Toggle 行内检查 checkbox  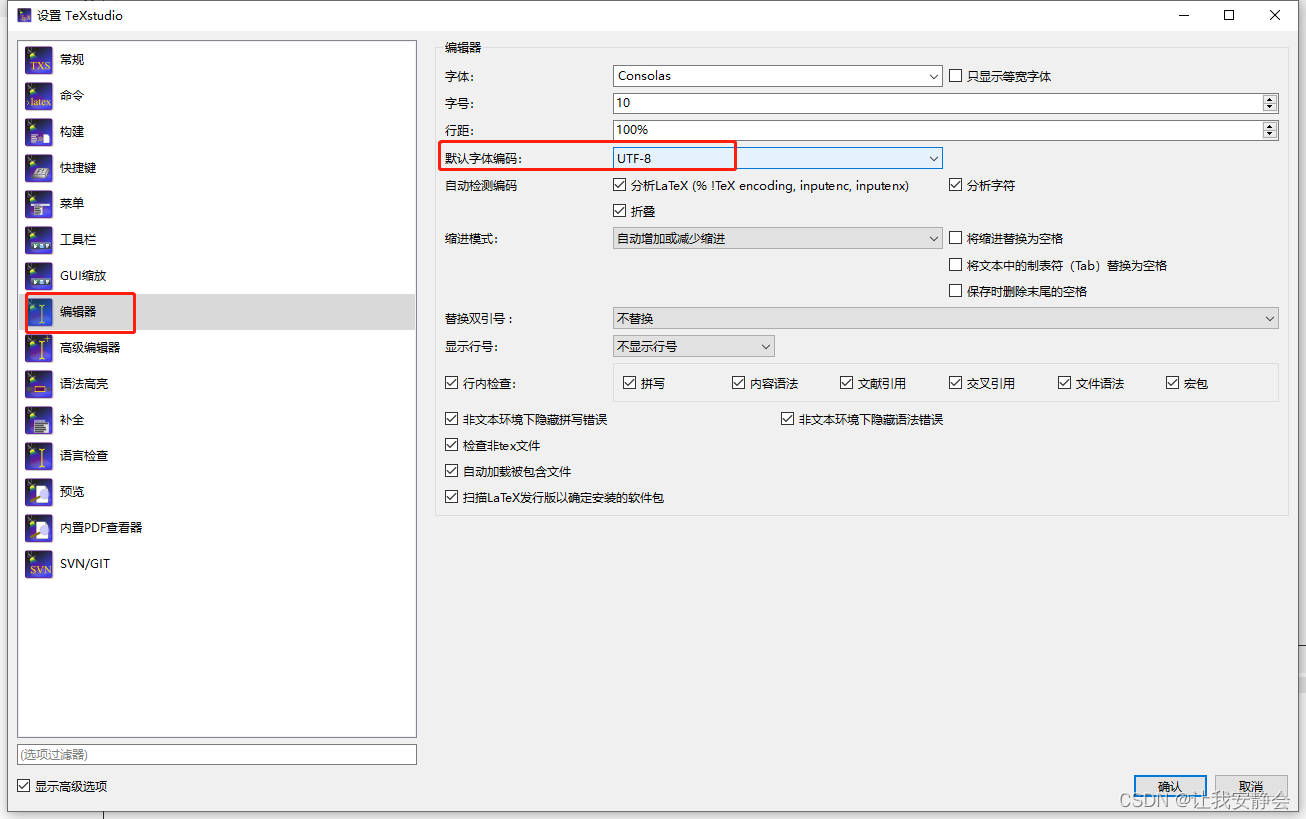(x=451, y=383)
